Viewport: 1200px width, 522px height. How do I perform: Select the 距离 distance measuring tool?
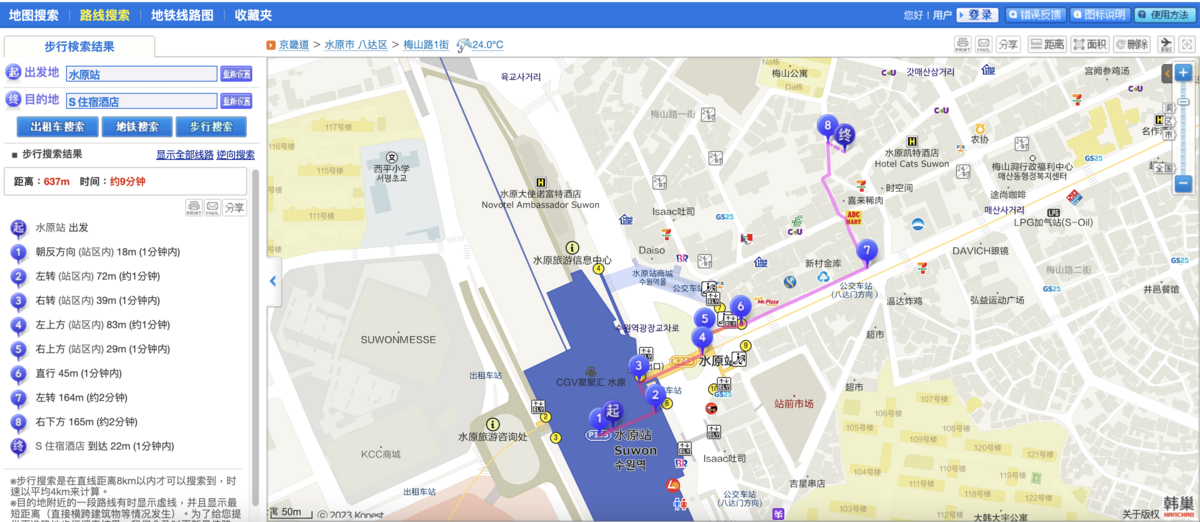pyautogui.click(x=1047, y=45)
